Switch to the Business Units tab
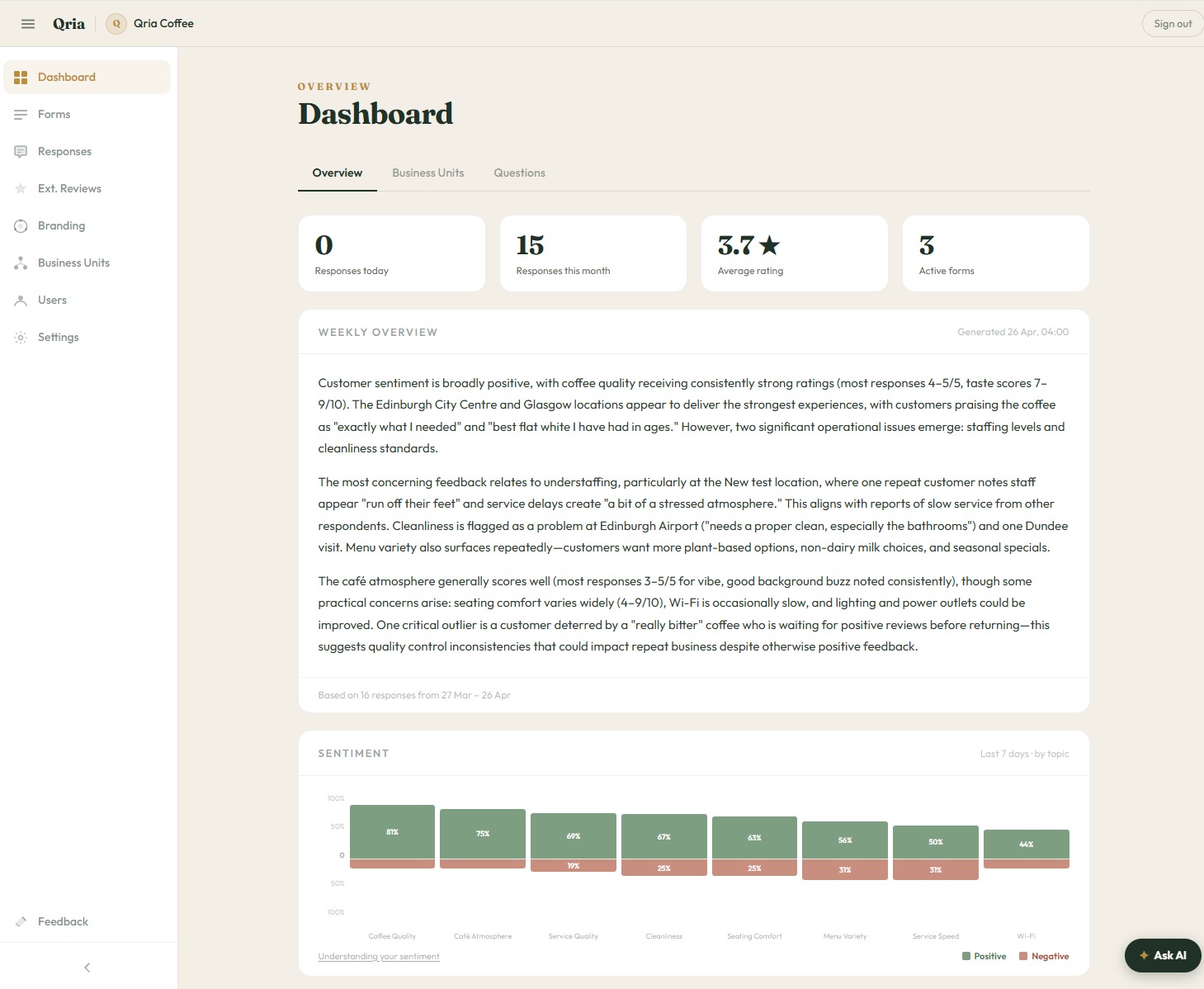Image resolution: width=1204 pixels, height=989 pixels. click(428, 173)
